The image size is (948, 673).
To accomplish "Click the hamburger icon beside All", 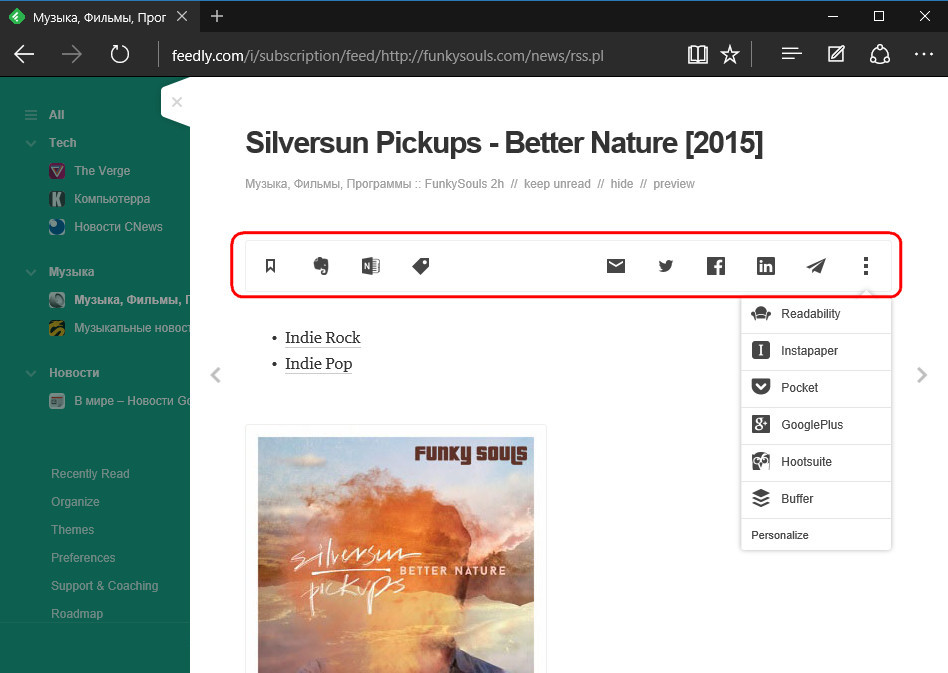I will point(31,115).
